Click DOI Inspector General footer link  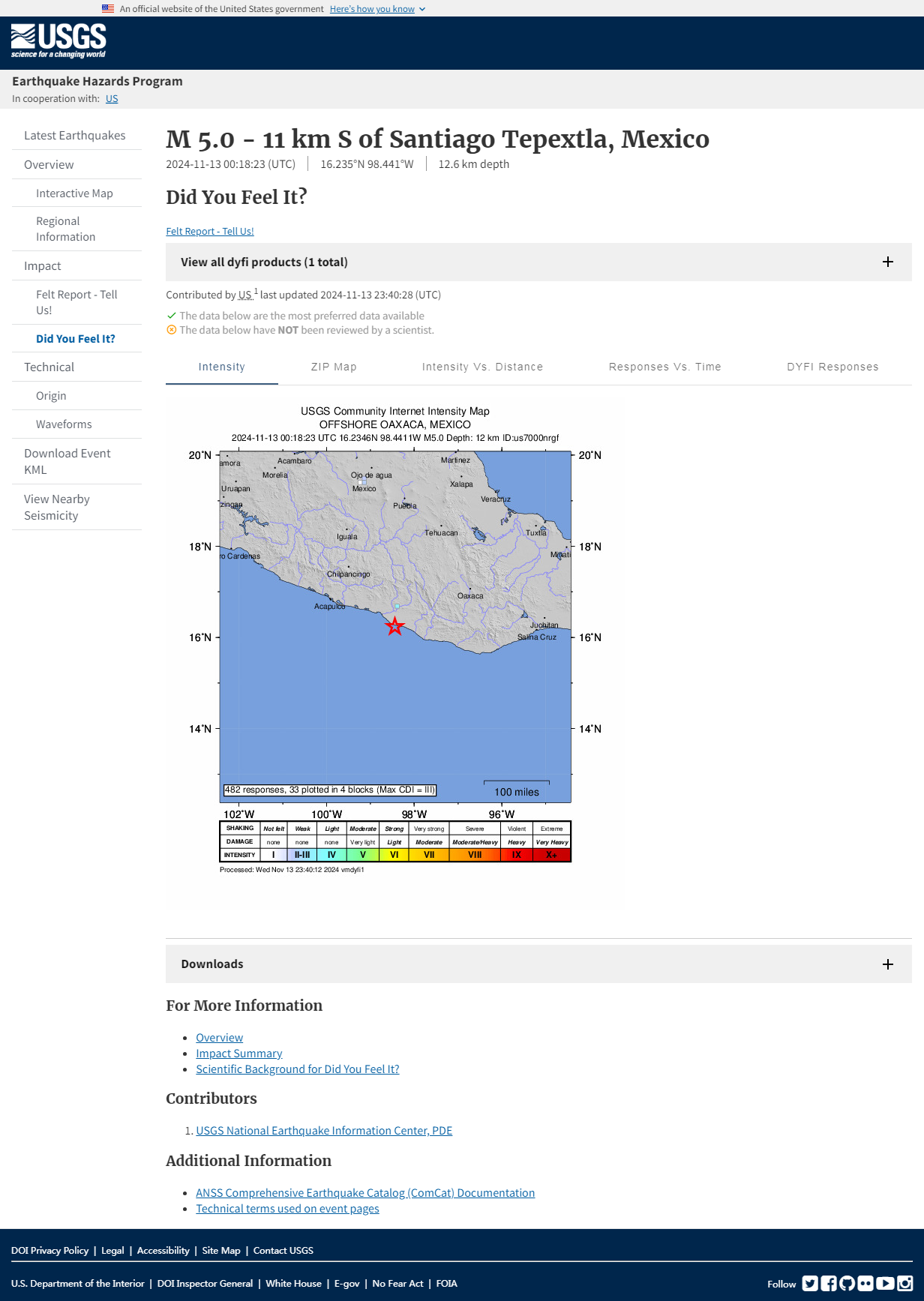pos(205,1284)
